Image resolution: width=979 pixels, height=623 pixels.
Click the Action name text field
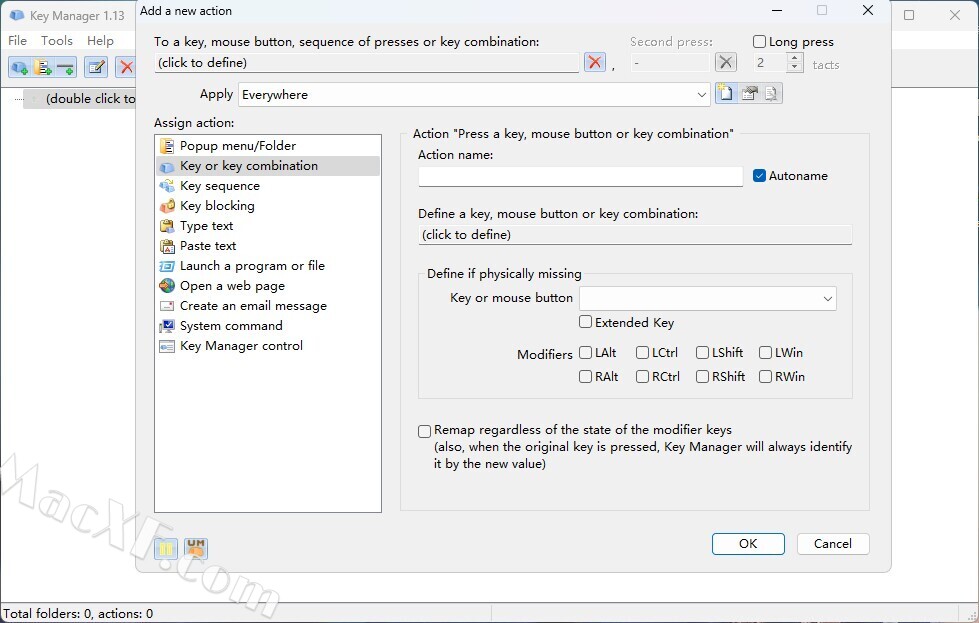click(581, 176)
